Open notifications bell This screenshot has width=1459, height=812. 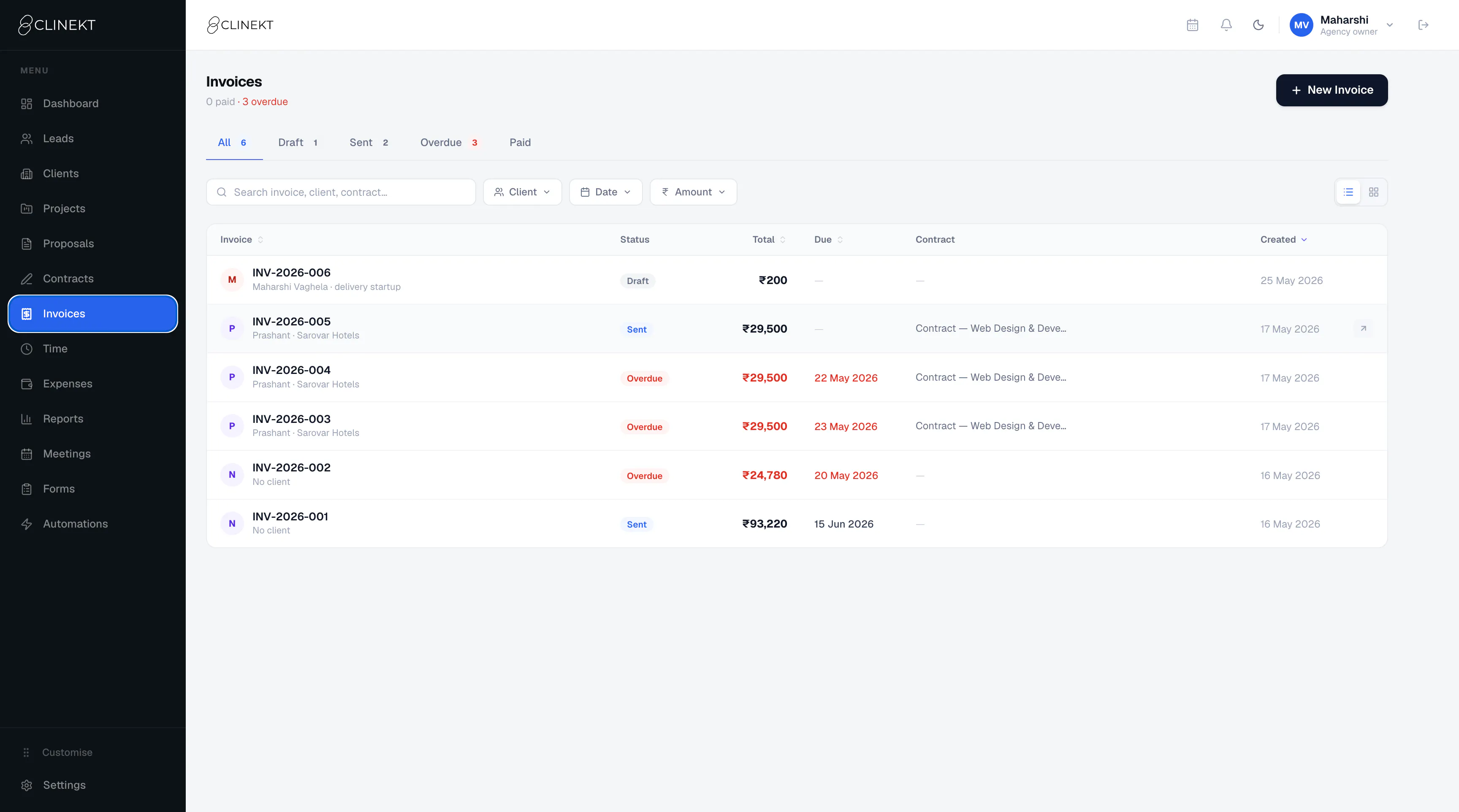coord(1226,25)
